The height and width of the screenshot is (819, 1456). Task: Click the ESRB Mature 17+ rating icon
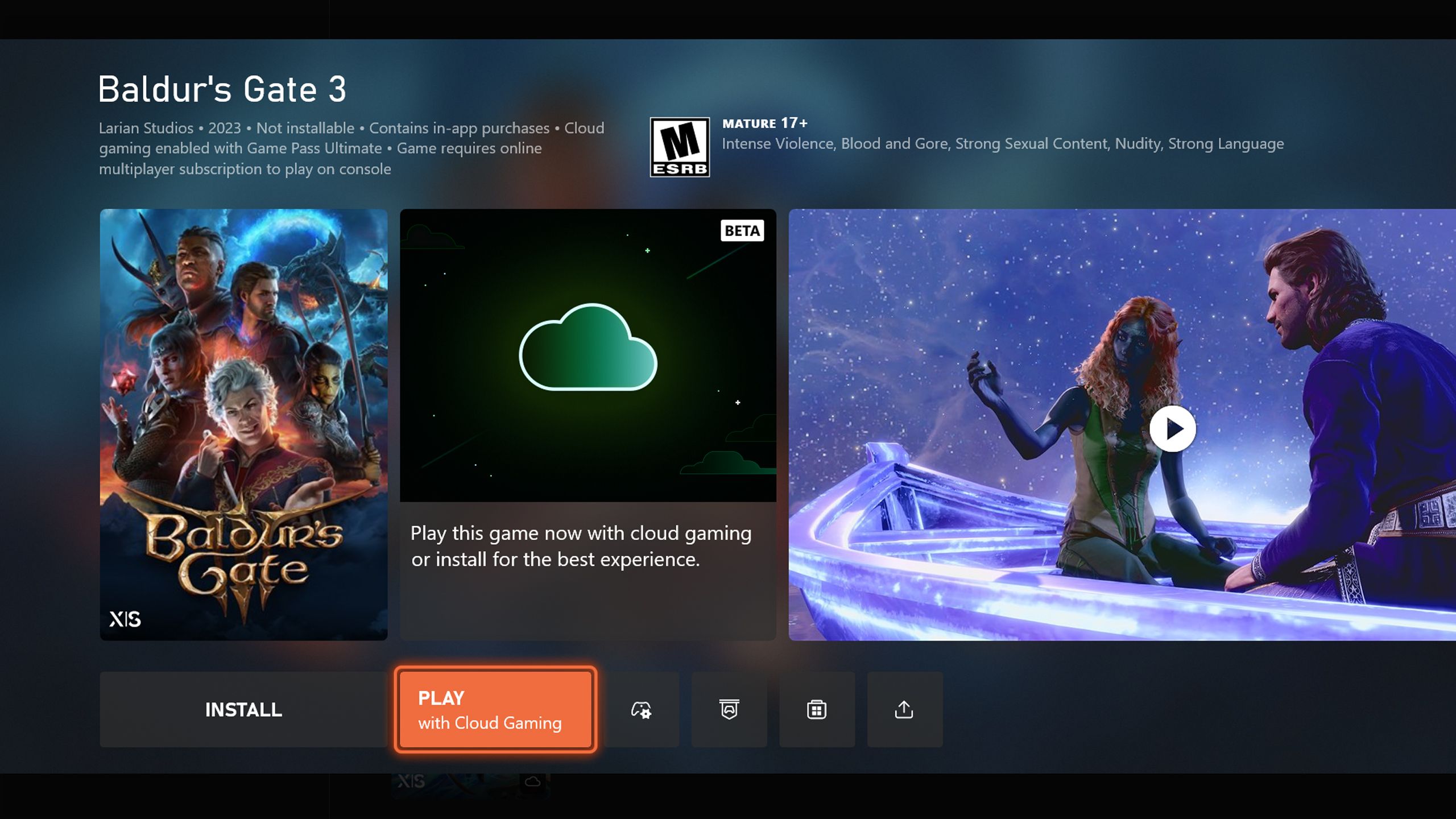click(678, 146)
